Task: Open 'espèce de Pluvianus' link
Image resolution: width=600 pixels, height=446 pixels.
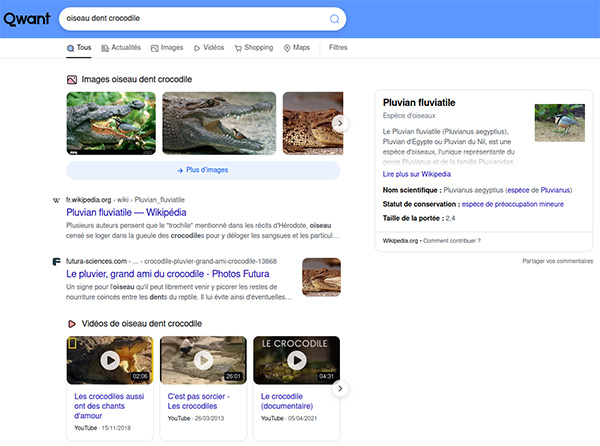Action: (539, 190)
